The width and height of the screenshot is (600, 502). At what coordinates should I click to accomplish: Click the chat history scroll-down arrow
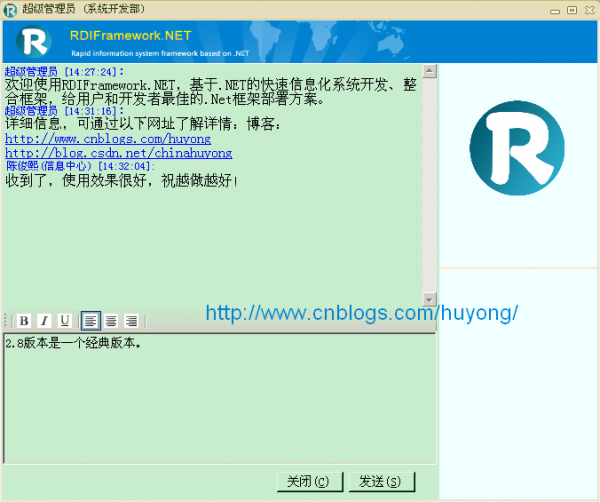point(429,300)
